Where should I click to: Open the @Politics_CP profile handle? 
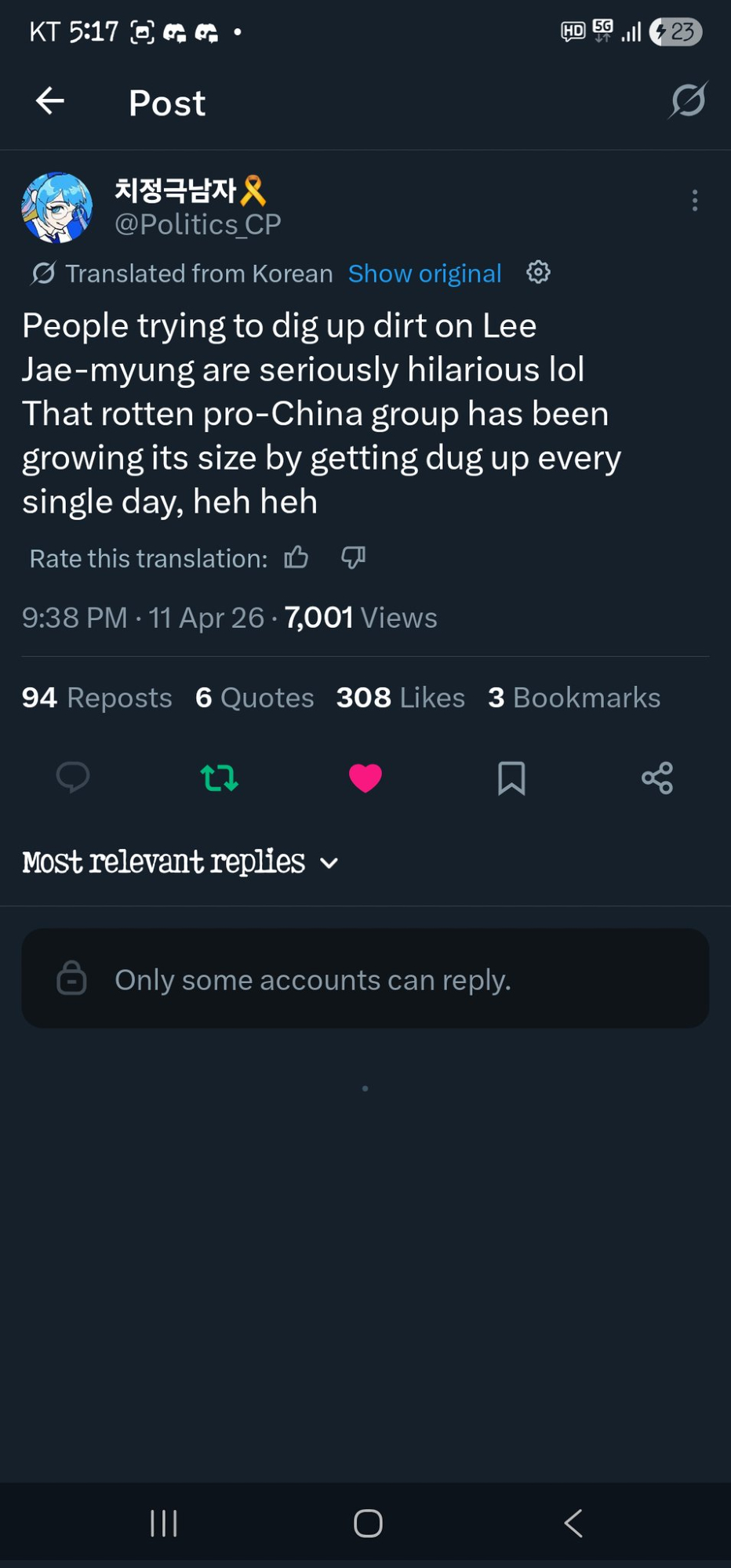click(198, 225)
